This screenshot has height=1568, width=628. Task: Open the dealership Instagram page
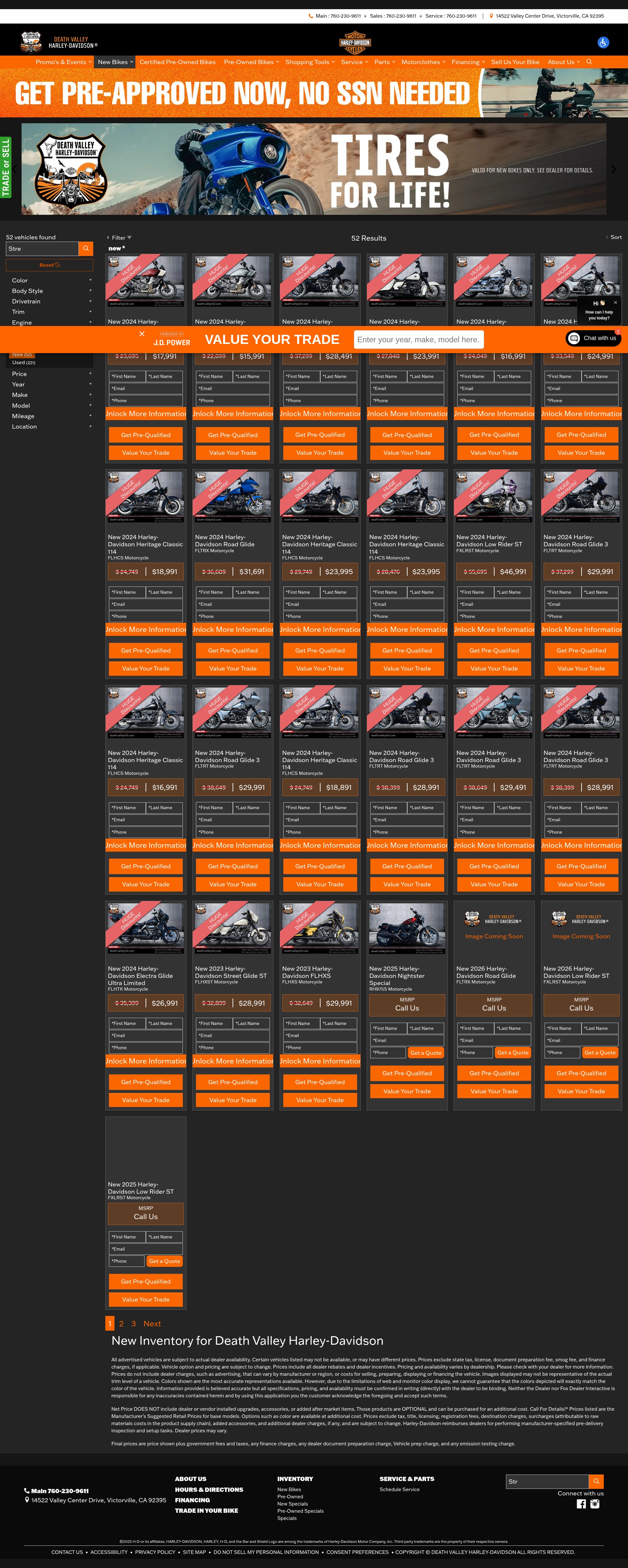(x=595, y=1504)
